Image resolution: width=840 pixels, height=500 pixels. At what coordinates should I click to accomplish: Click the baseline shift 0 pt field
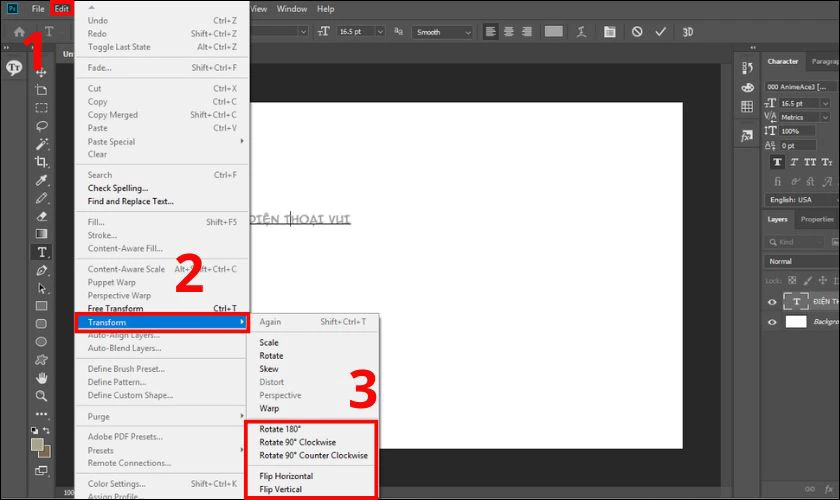click(x=797, y=145)
